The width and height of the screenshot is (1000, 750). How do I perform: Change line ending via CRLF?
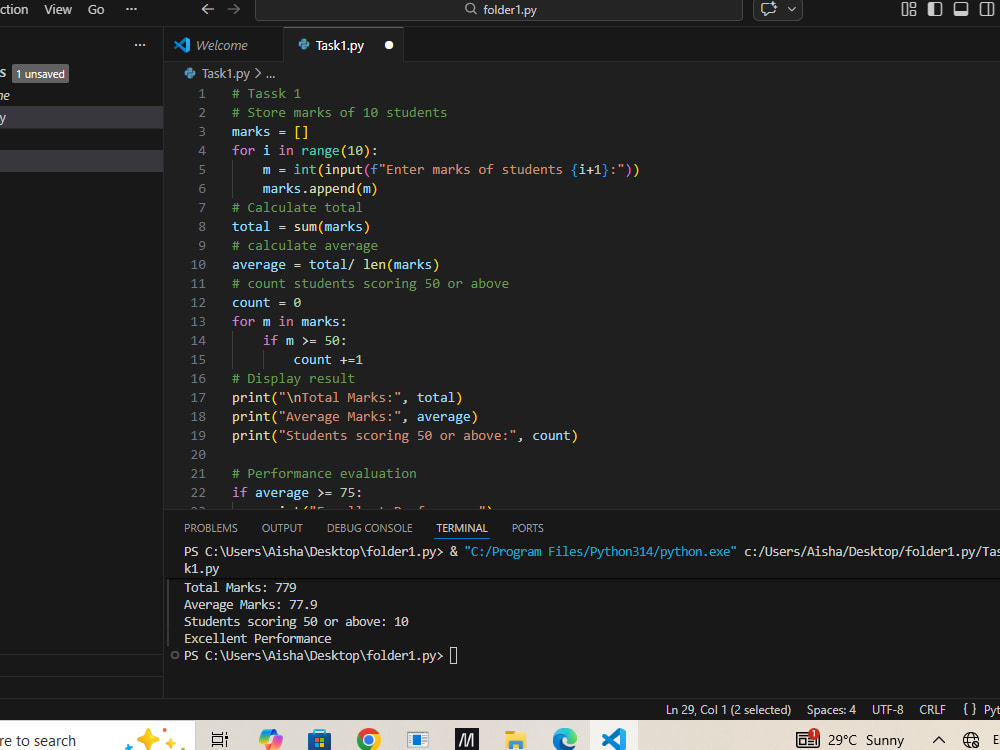click(932, 710)
